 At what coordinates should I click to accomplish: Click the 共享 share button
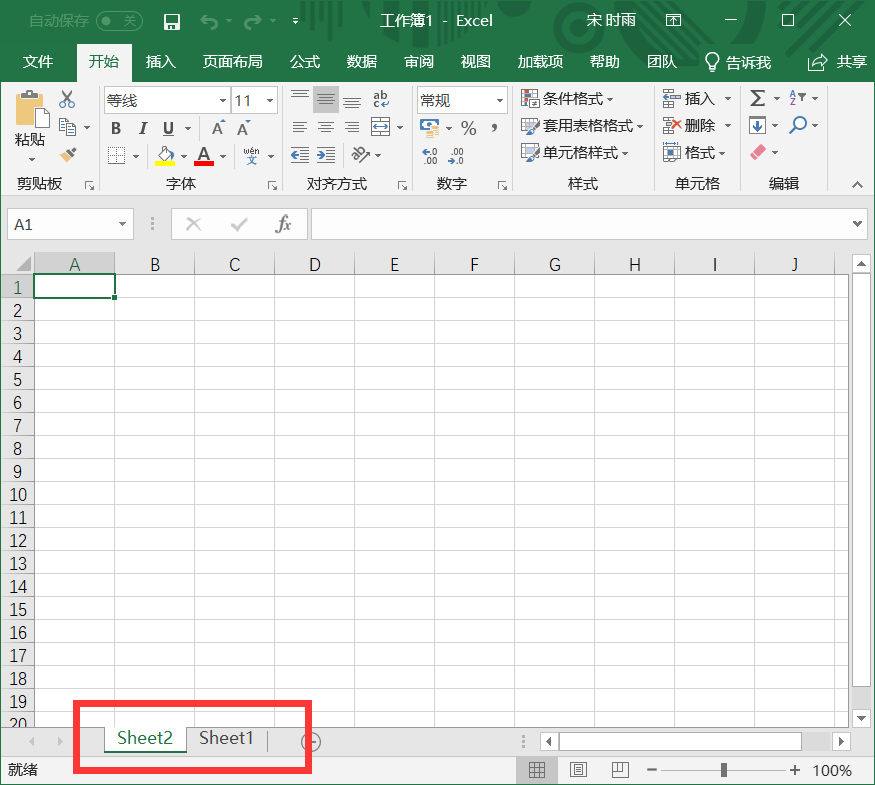click(838, 62)
